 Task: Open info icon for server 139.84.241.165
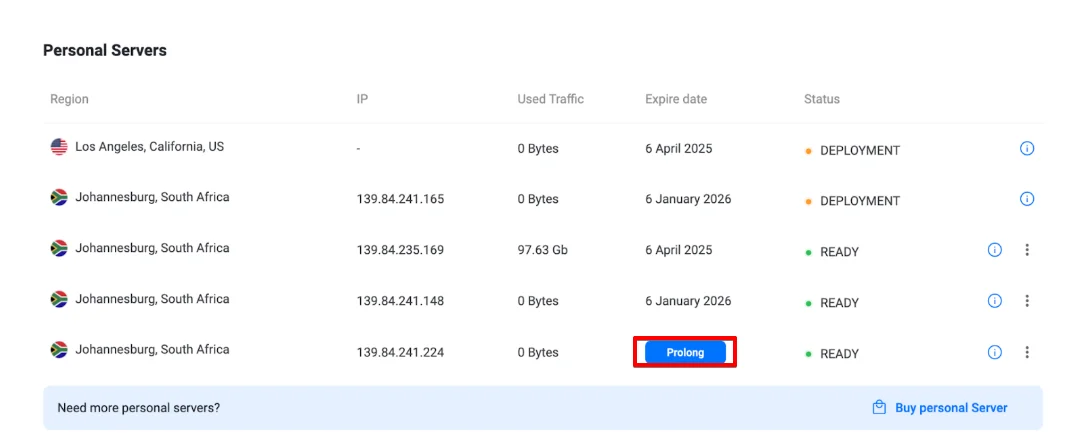(1026, 199)
